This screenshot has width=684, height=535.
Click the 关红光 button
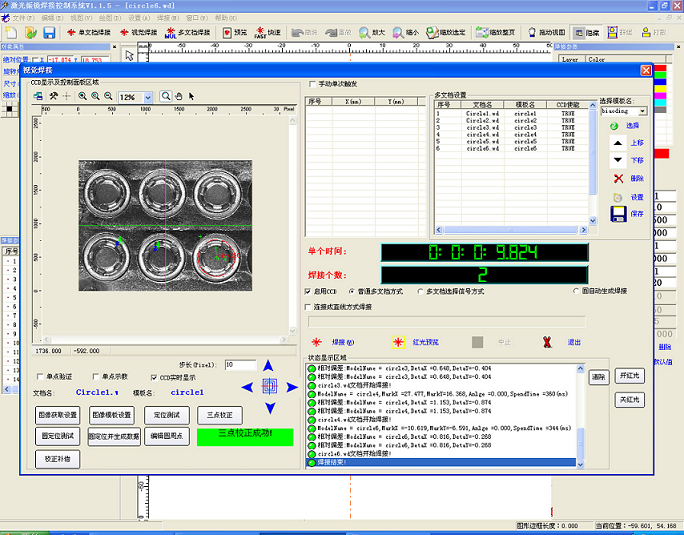pyautogui.click(x=629, y=400)
